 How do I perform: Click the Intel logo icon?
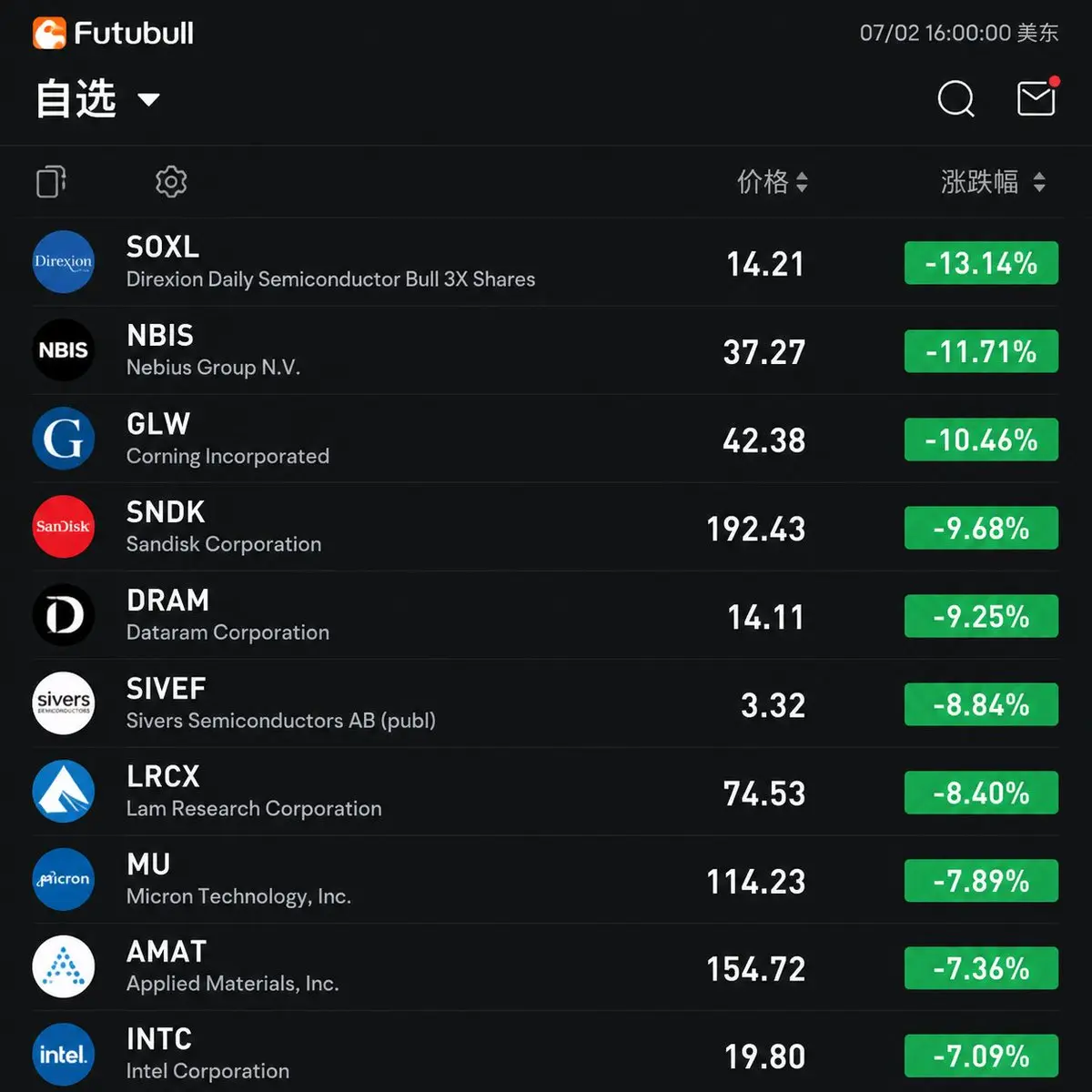64,1055
